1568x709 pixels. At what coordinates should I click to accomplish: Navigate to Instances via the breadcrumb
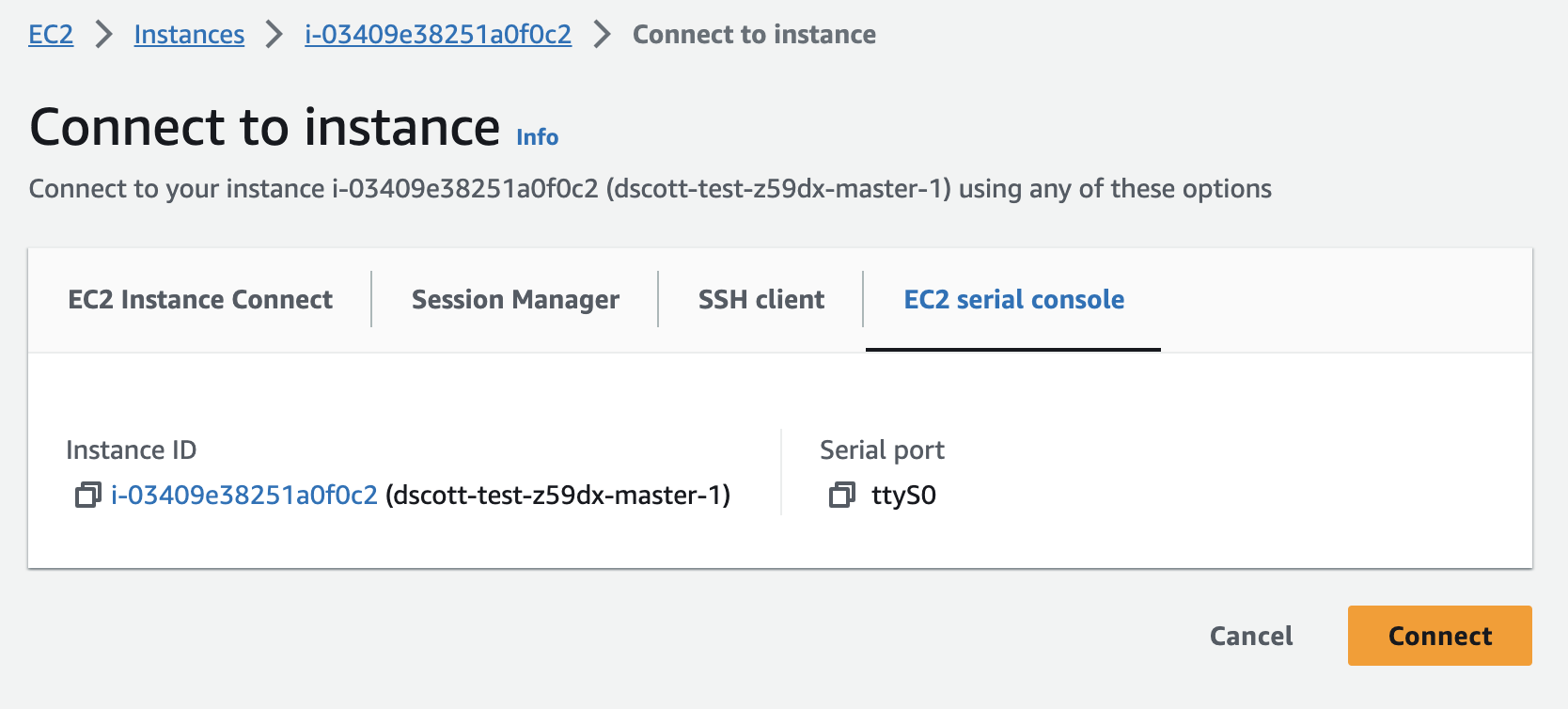tap(188, 34)
